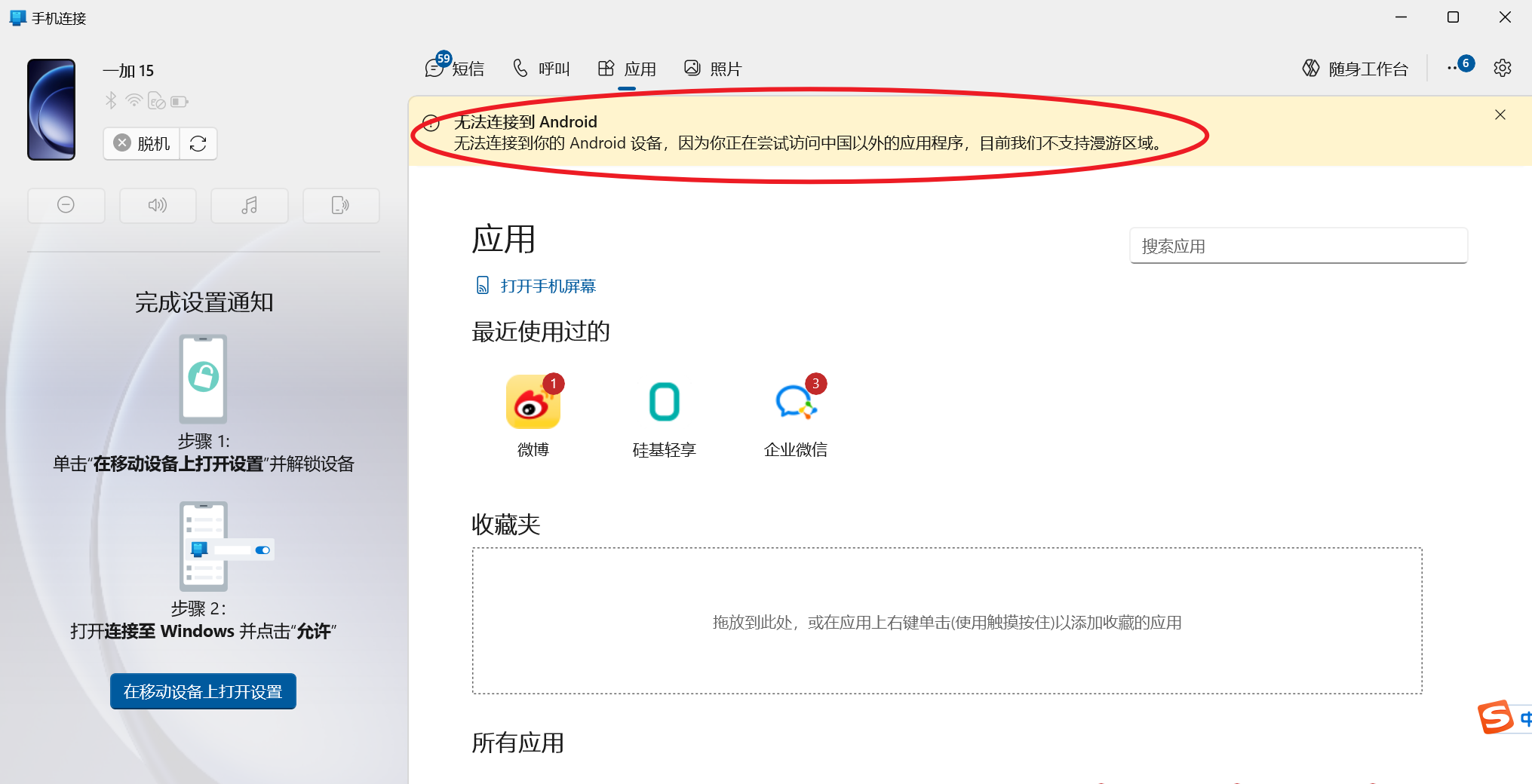Click the 一加 15 device name
Image resolution: width=1532 pixels, height=784 pixels.
click(128, 71)
